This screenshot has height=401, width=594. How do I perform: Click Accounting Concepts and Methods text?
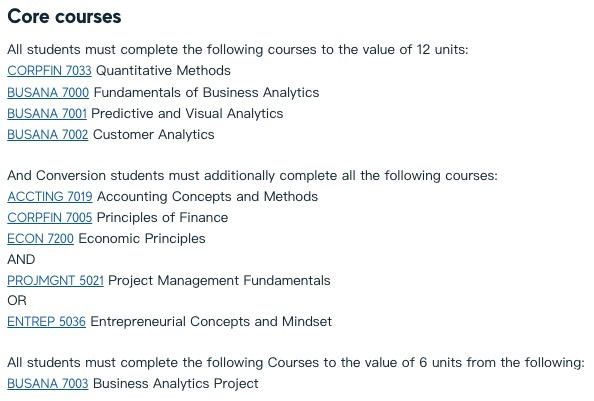point(208,197)
